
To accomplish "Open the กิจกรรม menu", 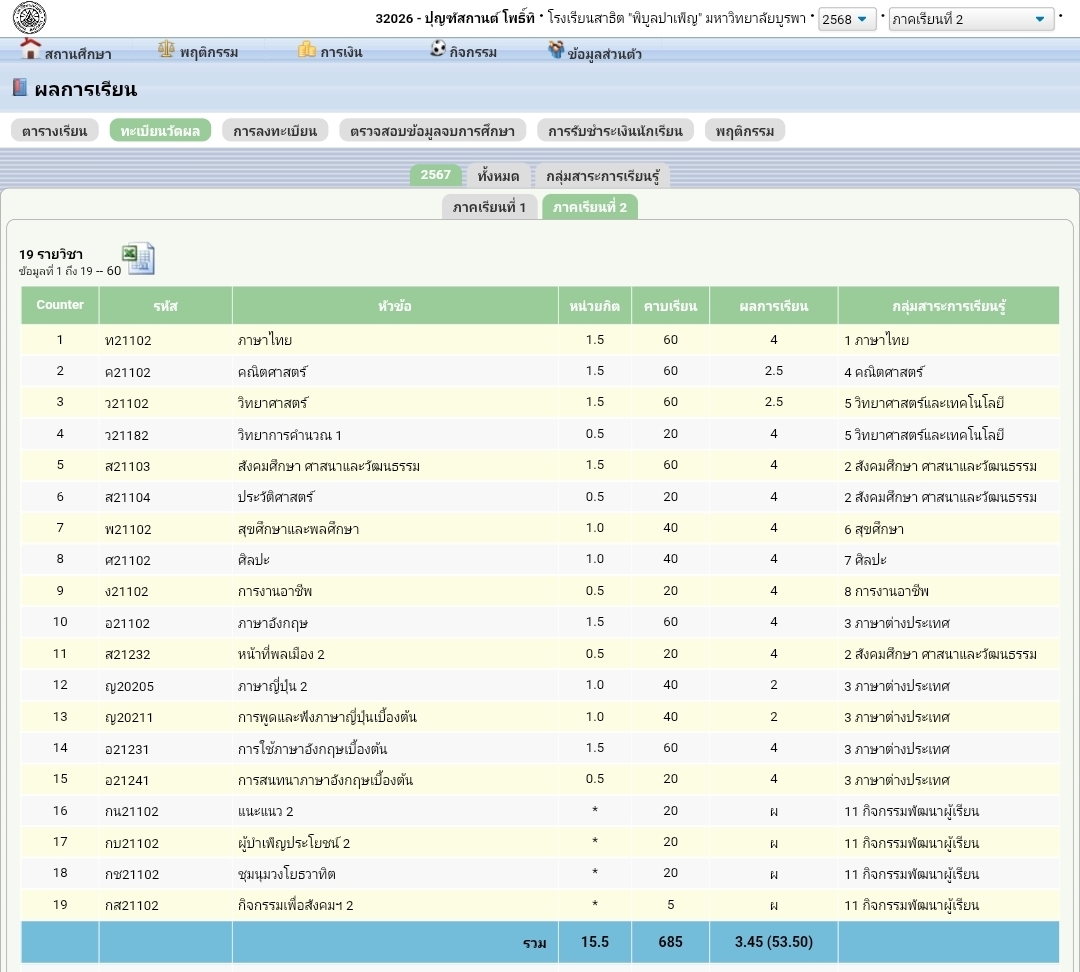I will (473, 53).
